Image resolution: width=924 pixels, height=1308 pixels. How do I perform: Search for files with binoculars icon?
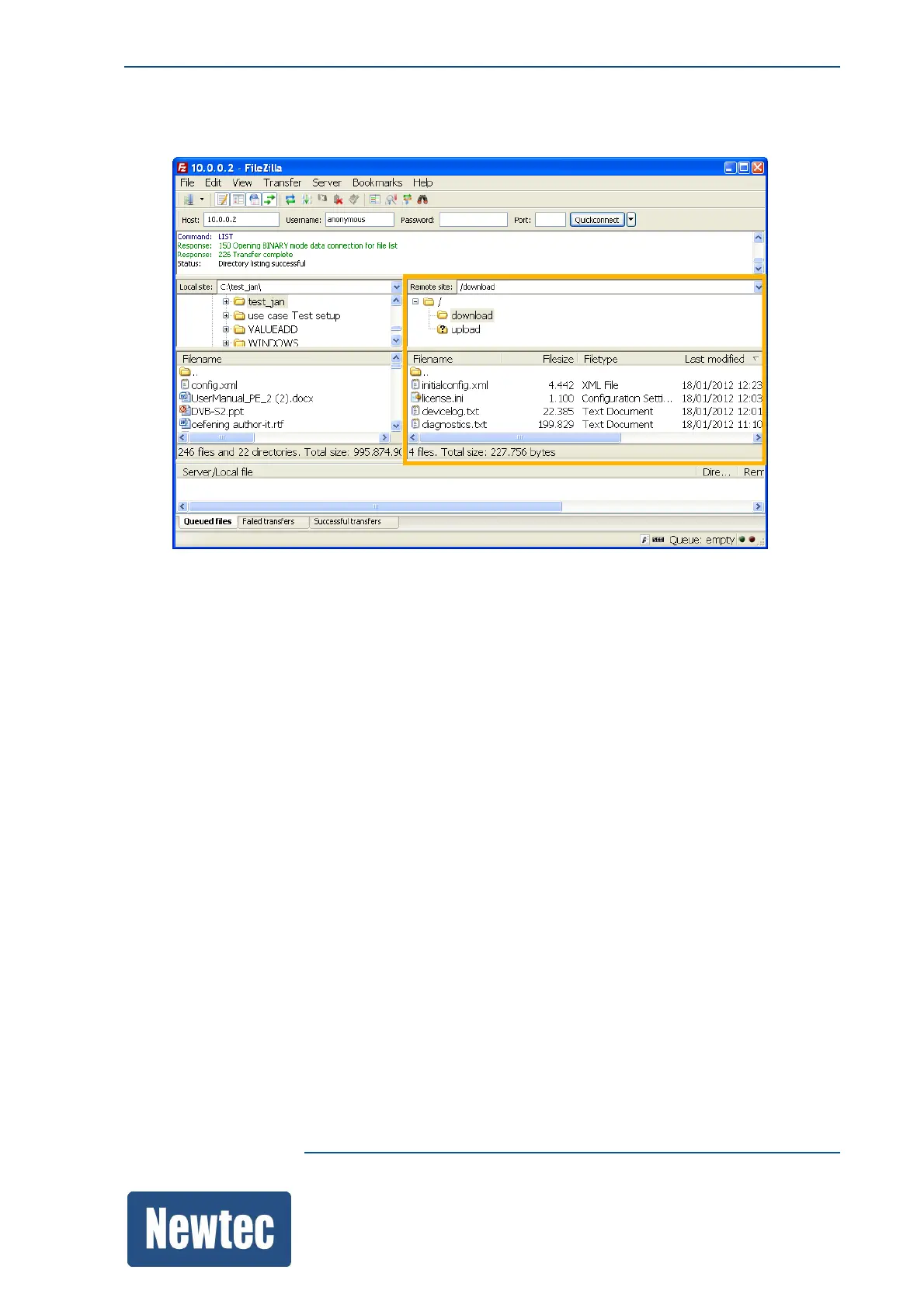coord(422,200)
